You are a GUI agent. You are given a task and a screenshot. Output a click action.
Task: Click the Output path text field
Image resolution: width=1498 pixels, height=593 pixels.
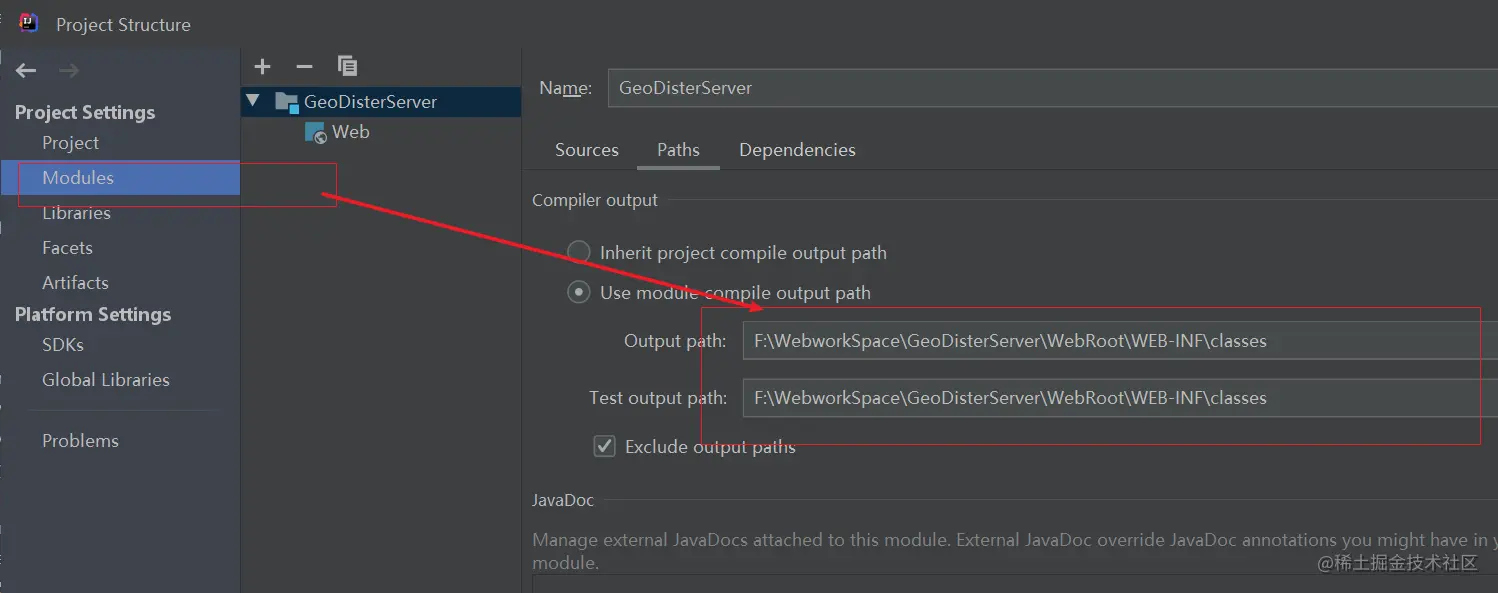pyautogui.click(x=1110, y=341)
